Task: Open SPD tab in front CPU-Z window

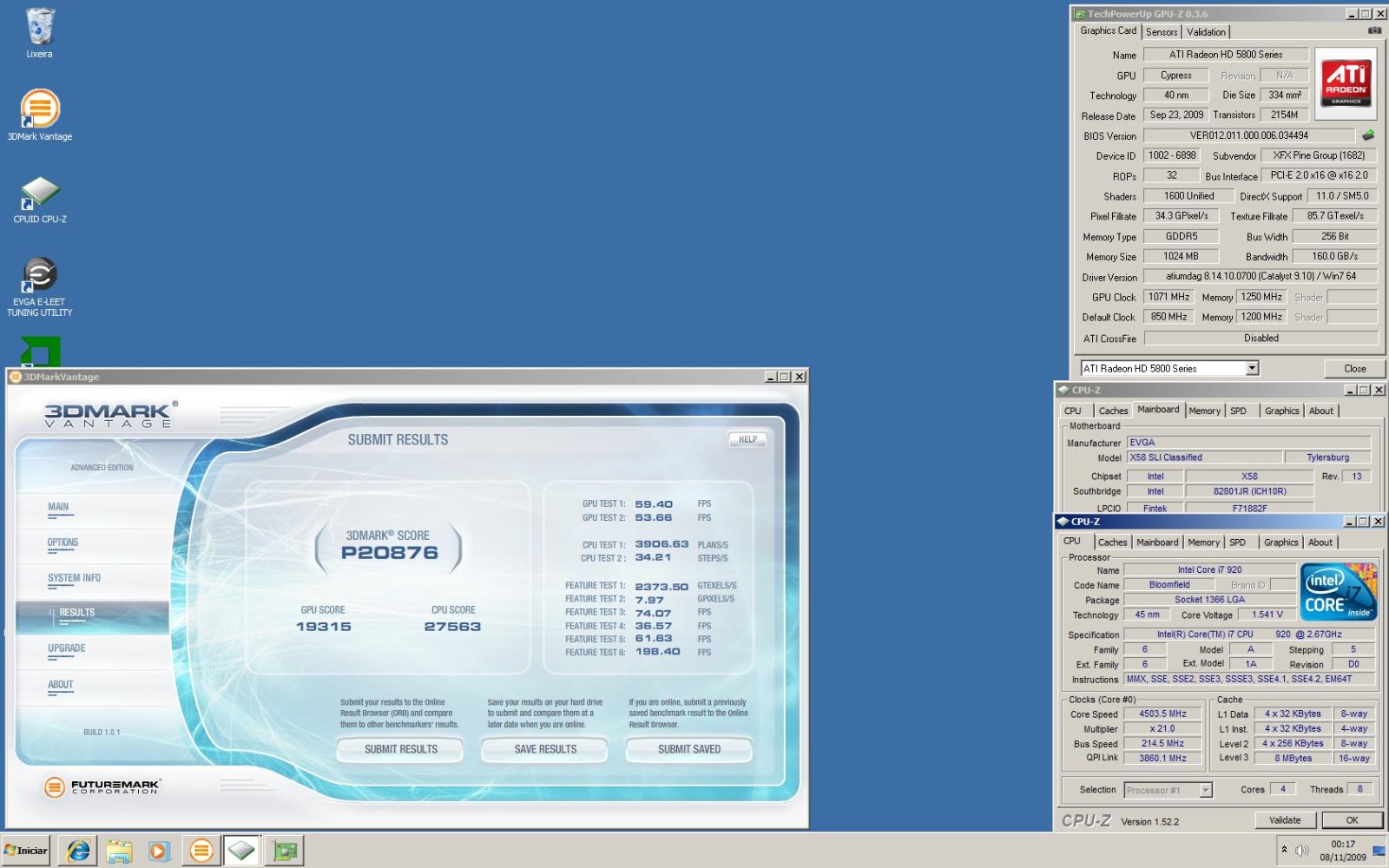Action: pos(1237,542)
